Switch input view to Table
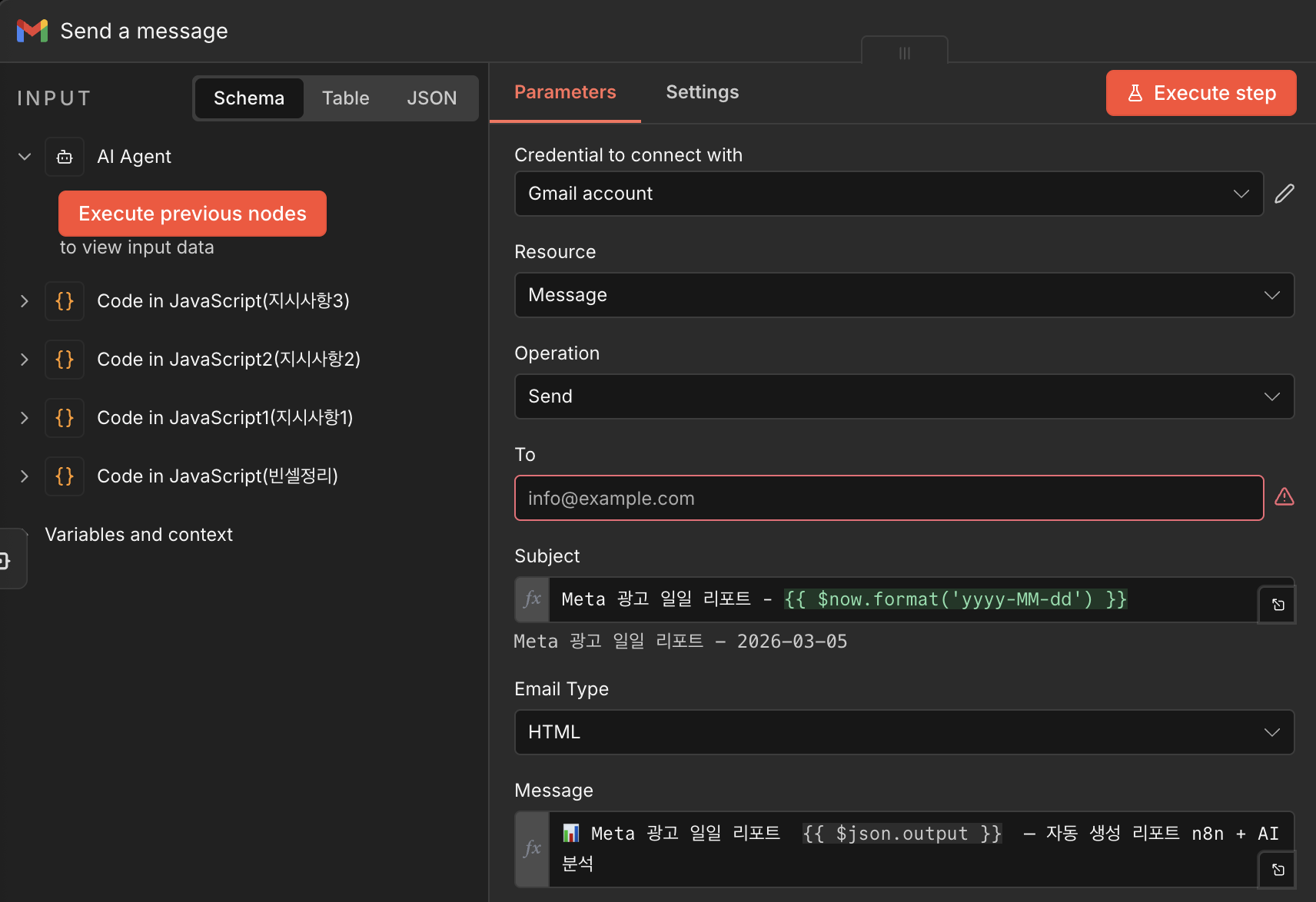The height and width of the screenshot is (902, 1316). [x=346, y=98]
